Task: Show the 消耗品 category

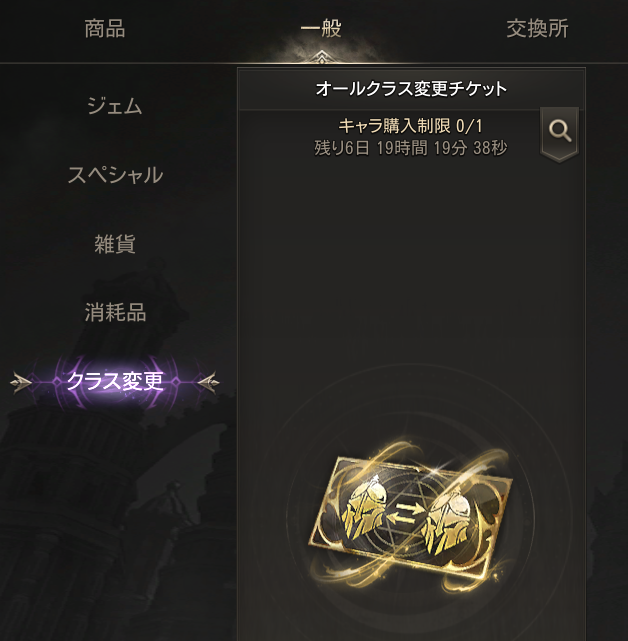Action: click(115, 313)
